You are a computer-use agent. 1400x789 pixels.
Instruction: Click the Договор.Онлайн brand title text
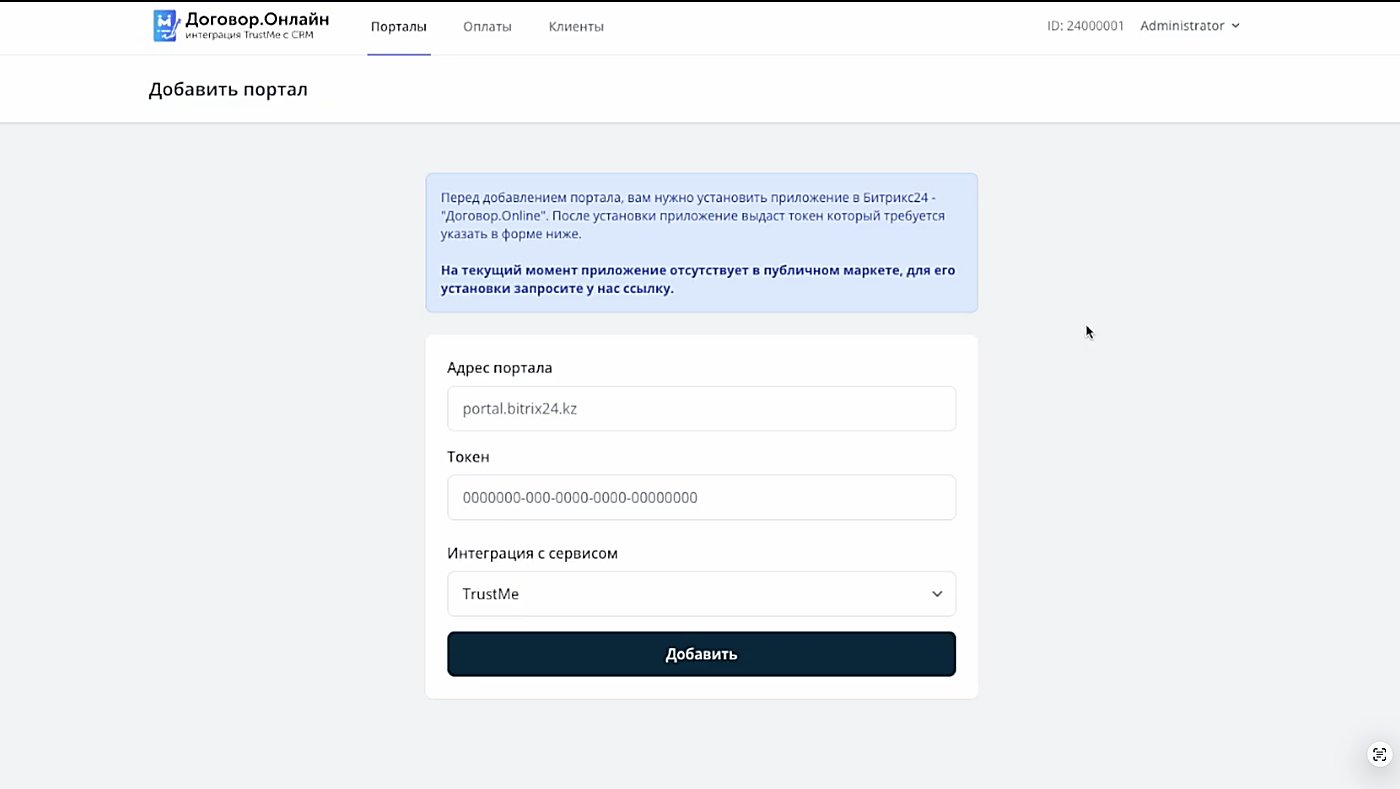coord(257,19)
